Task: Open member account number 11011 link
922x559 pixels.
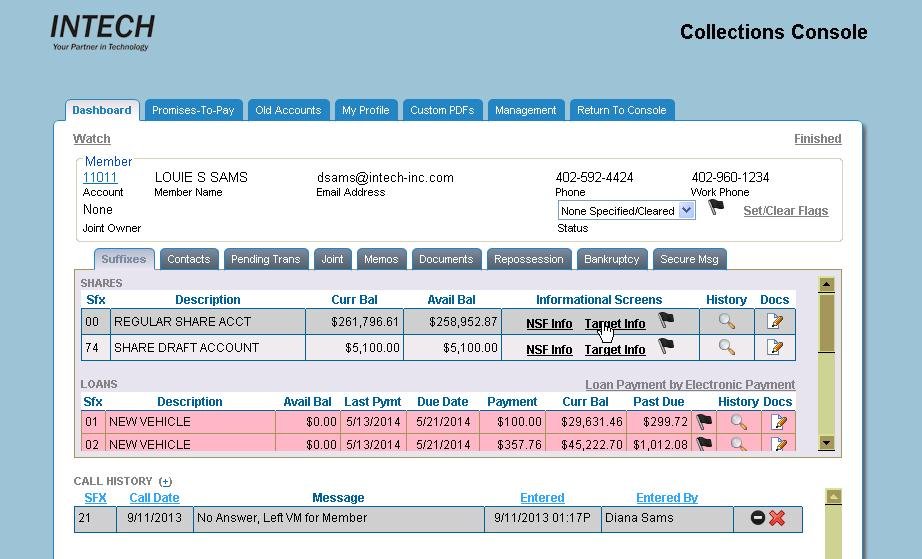Action: click(100, 177)
